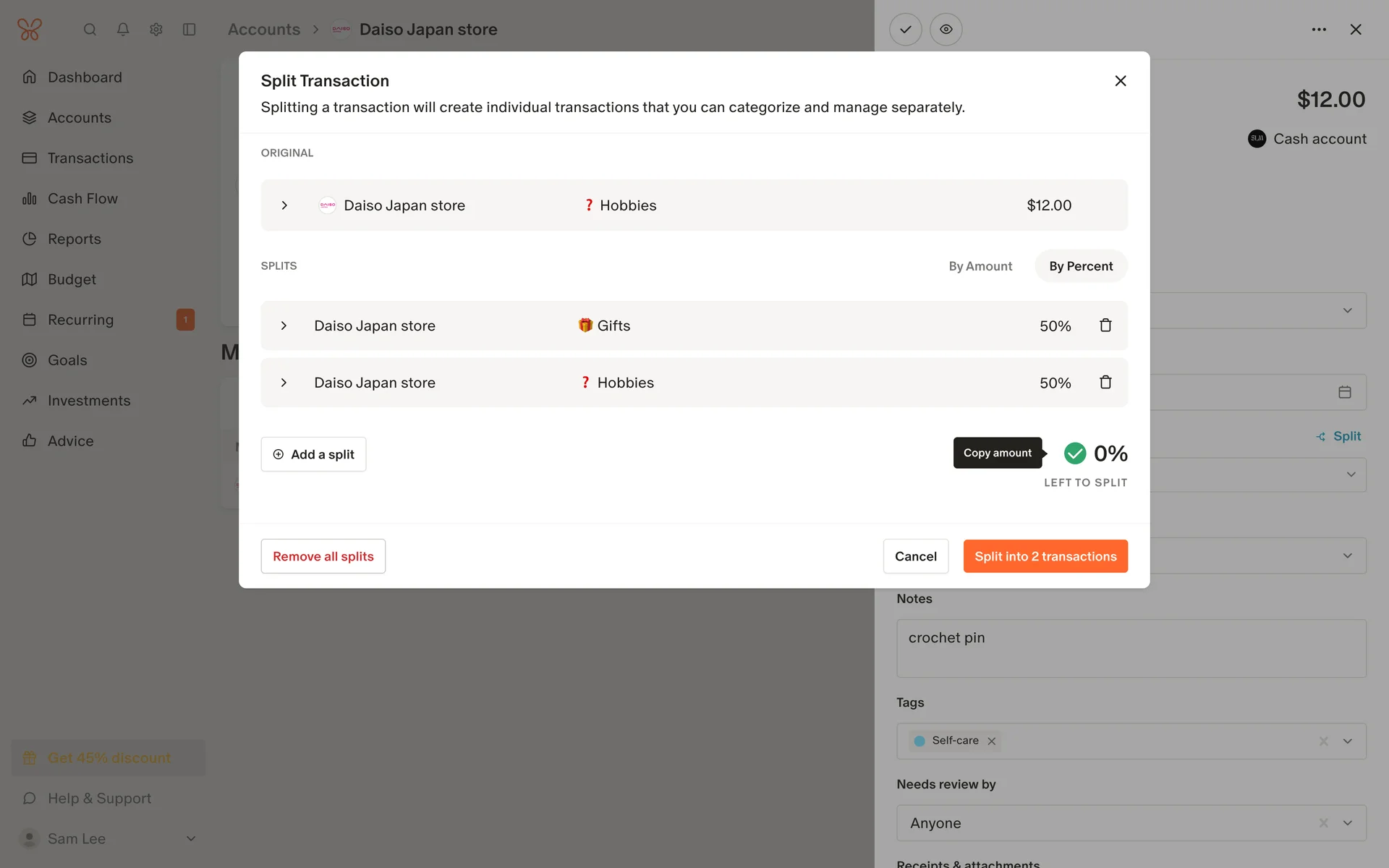Click the Hobbies question mark in original row
Viewport: 1389px width, 868px height.
coord(589,205)
